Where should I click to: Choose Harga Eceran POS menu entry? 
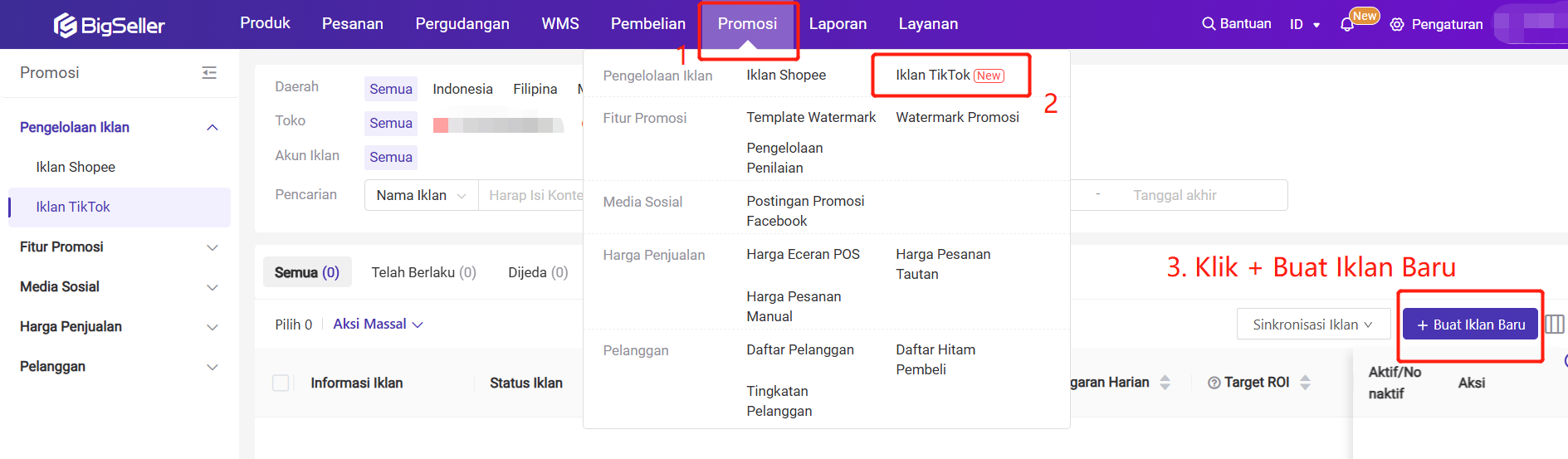(803, 254)
